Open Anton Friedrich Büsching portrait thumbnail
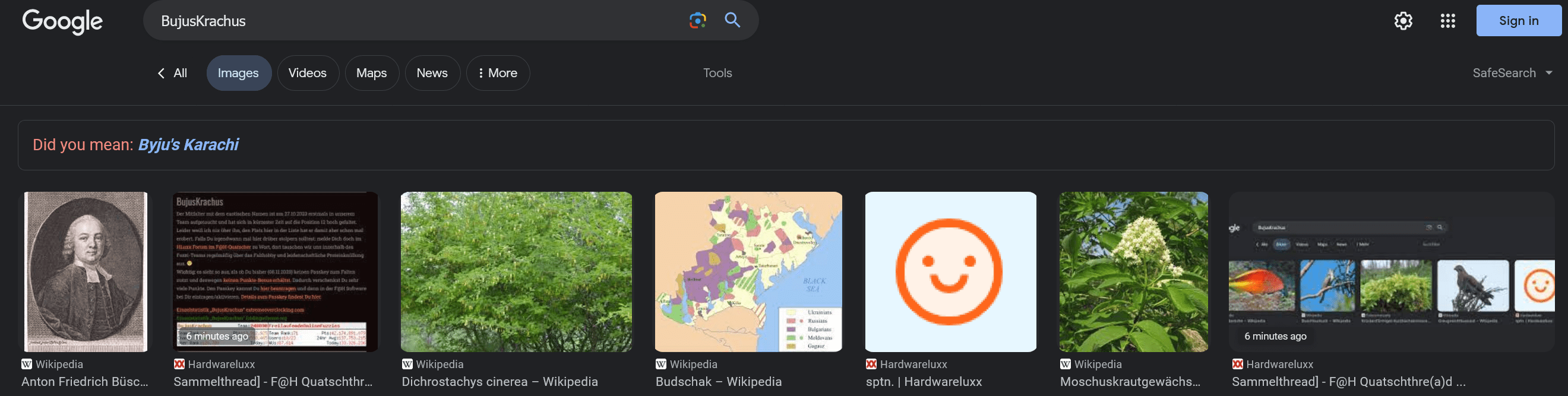Image resolution: width=1568 pixels, height=396 pixels. pyautogui.click(x=86, y=272)
